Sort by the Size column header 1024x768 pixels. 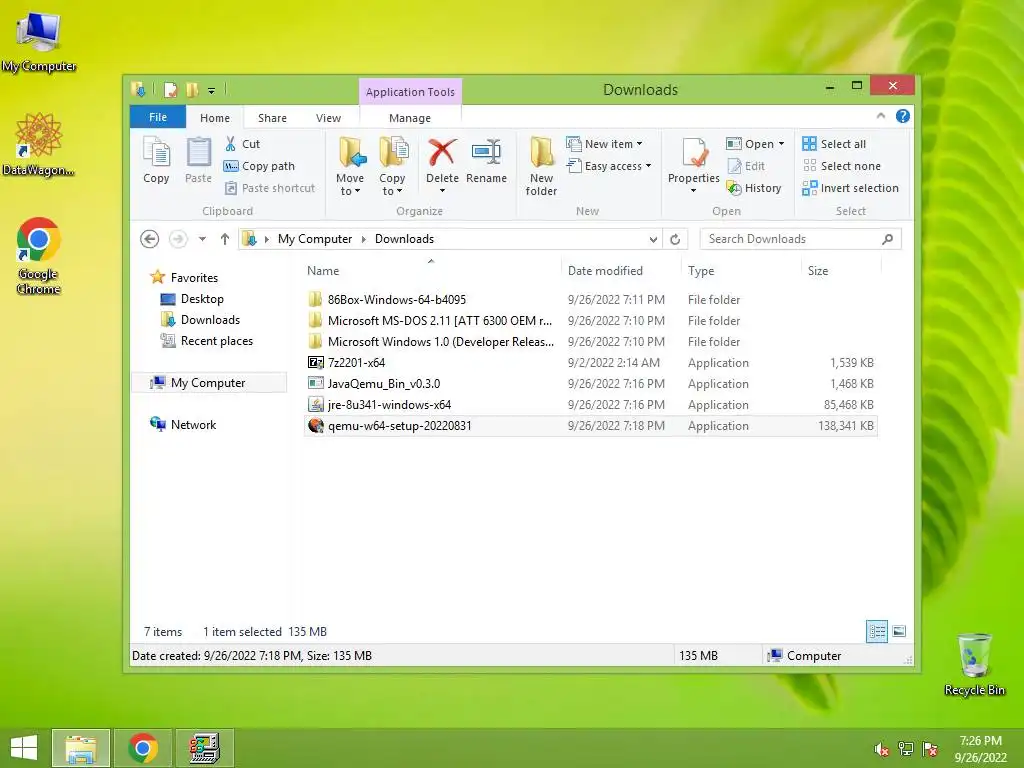pyautogui.click(x=841, y=270)
